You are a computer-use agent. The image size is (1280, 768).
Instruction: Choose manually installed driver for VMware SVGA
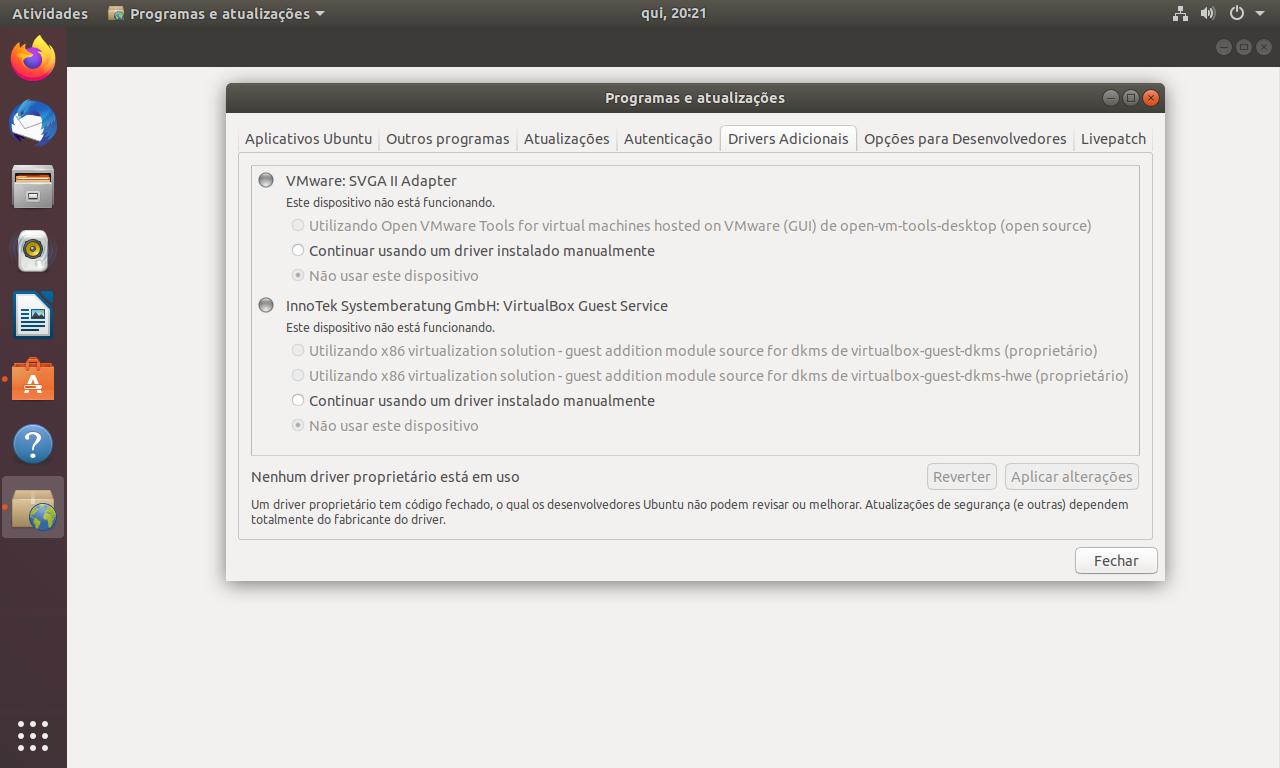click(297, 250)
